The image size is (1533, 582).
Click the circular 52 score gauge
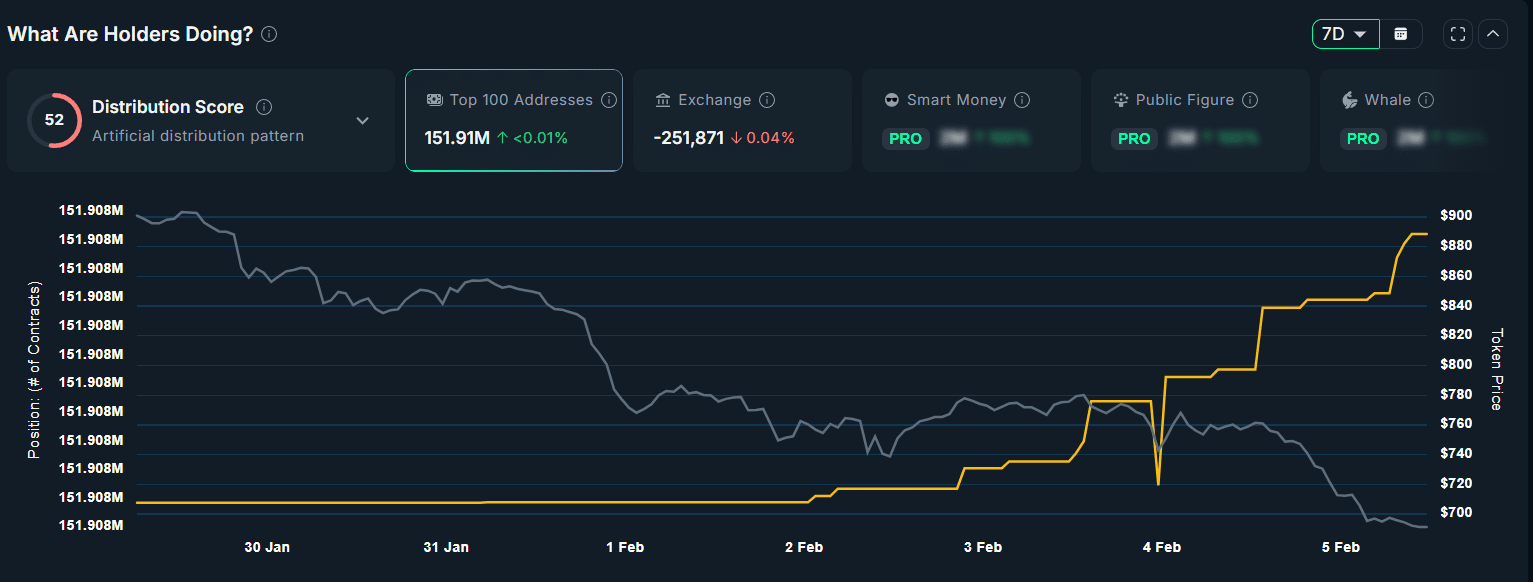[54, 120]
